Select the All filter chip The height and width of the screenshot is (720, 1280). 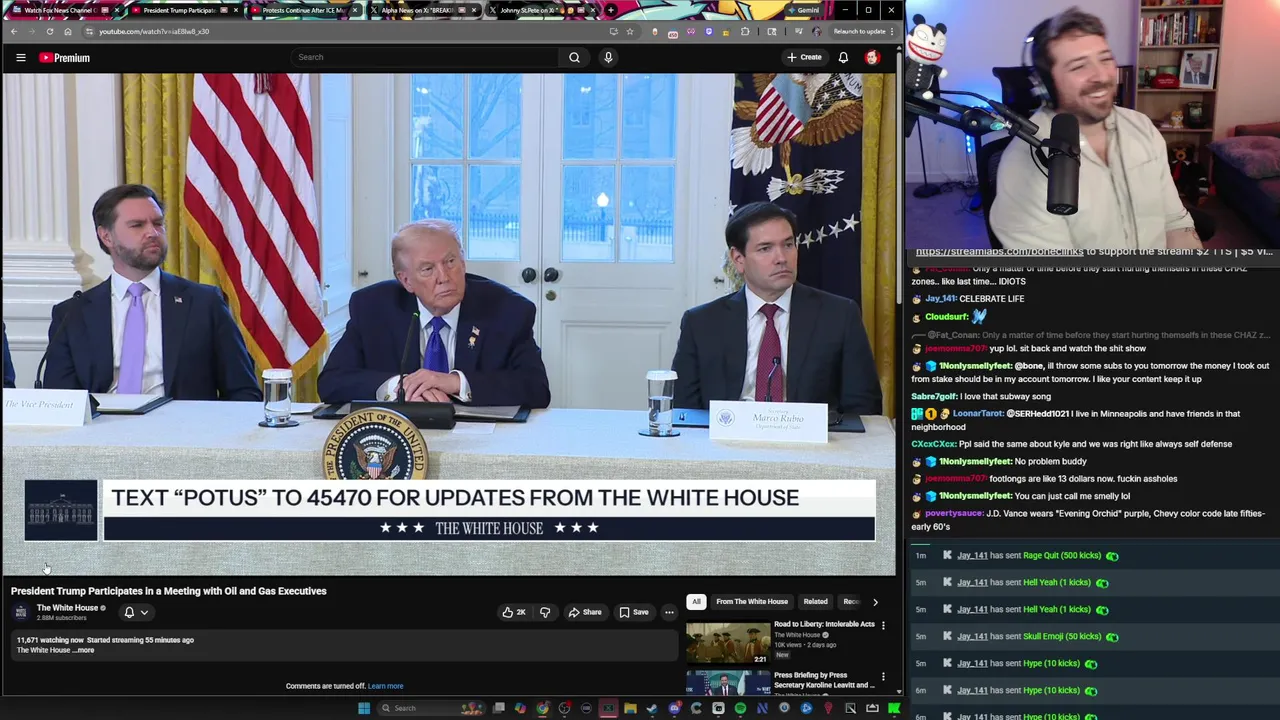[x=696, y=601]
